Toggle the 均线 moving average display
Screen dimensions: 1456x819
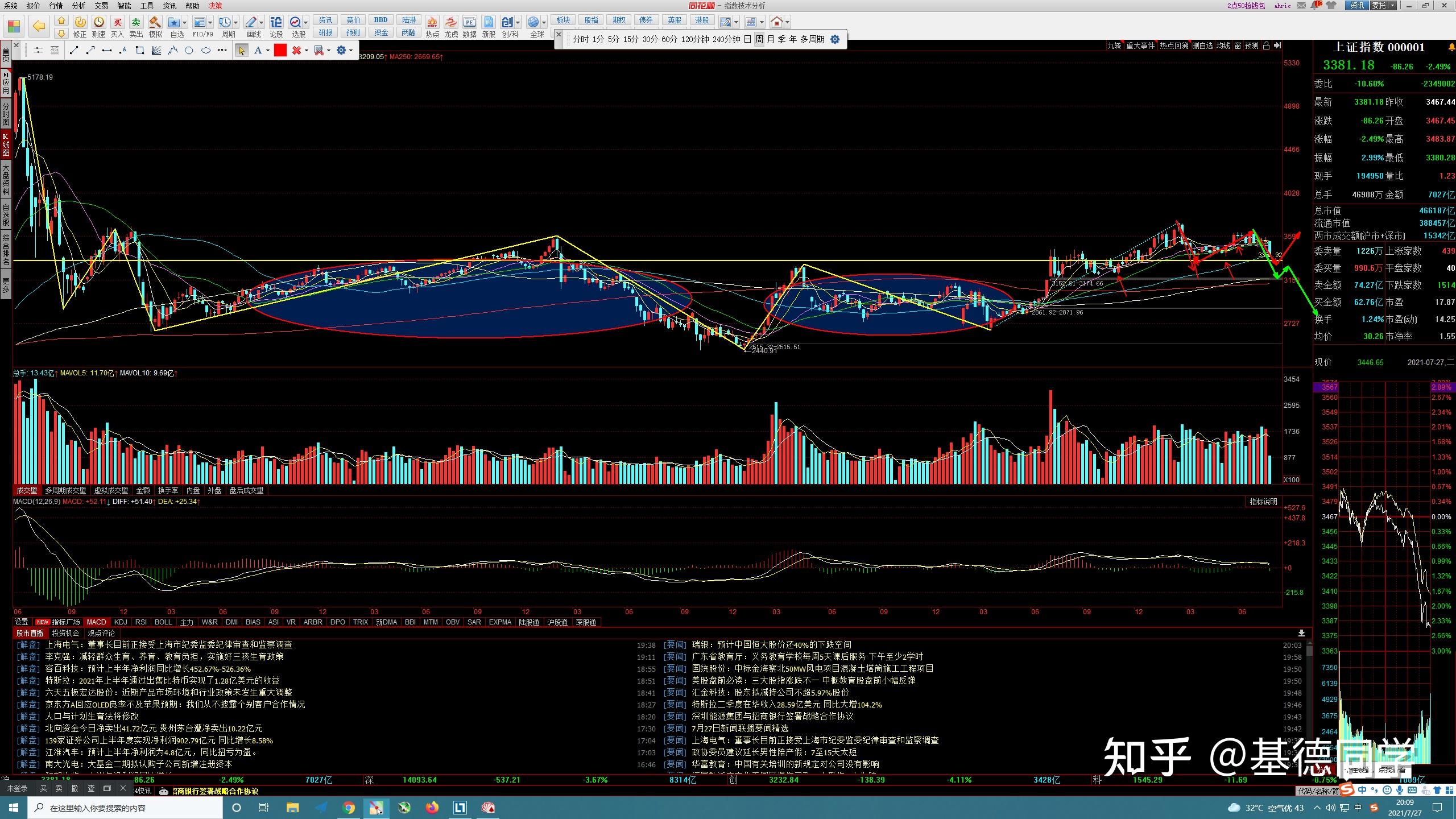1223,45
